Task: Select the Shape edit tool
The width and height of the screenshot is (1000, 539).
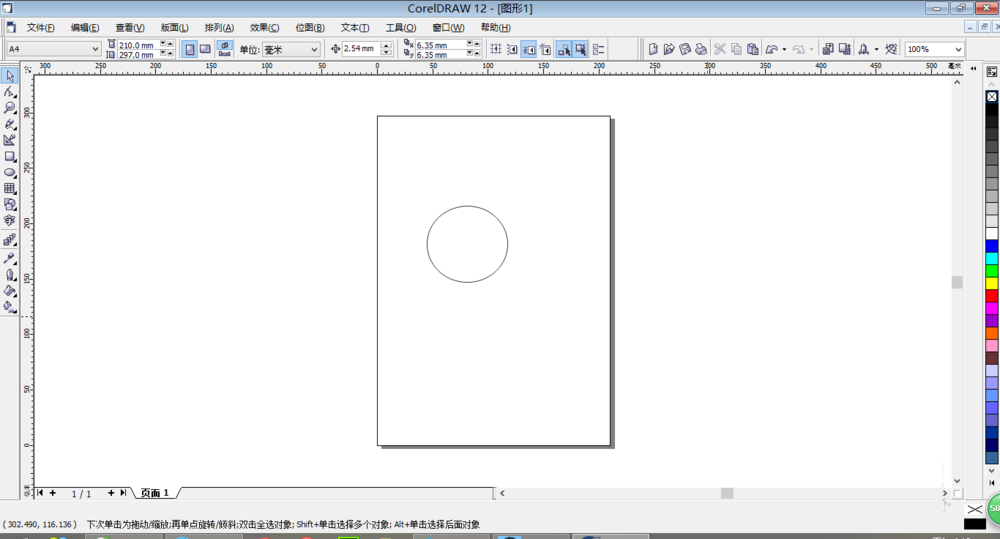Action: point(10,92)
